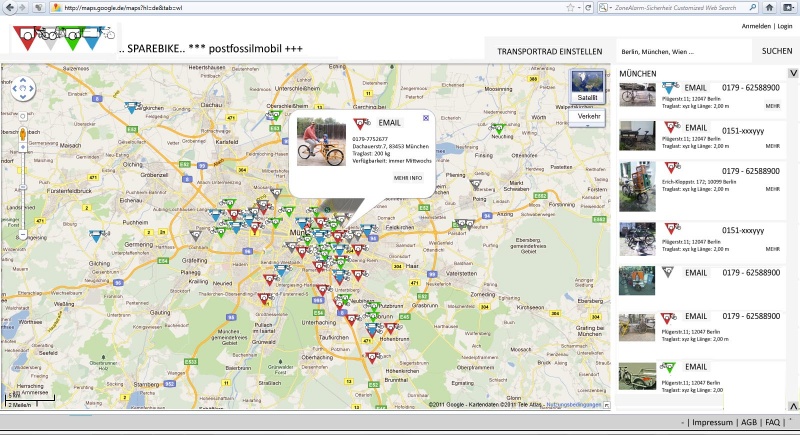Click the SPAREBIKE logo with colored triangles

coord(60,39)
